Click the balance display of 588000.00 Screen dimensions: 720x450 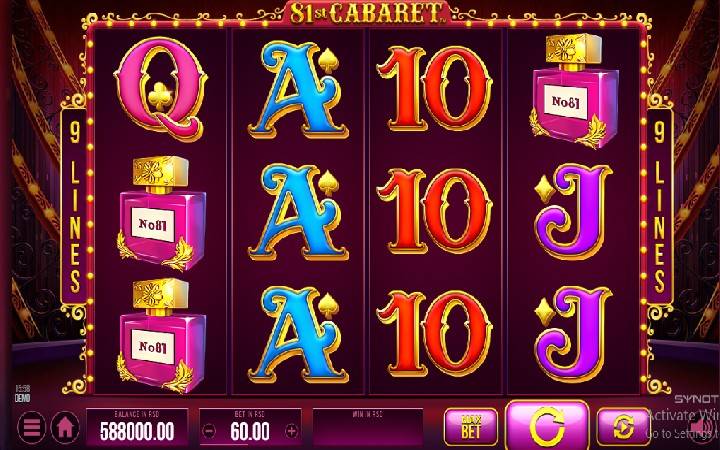tap(137, 428)
